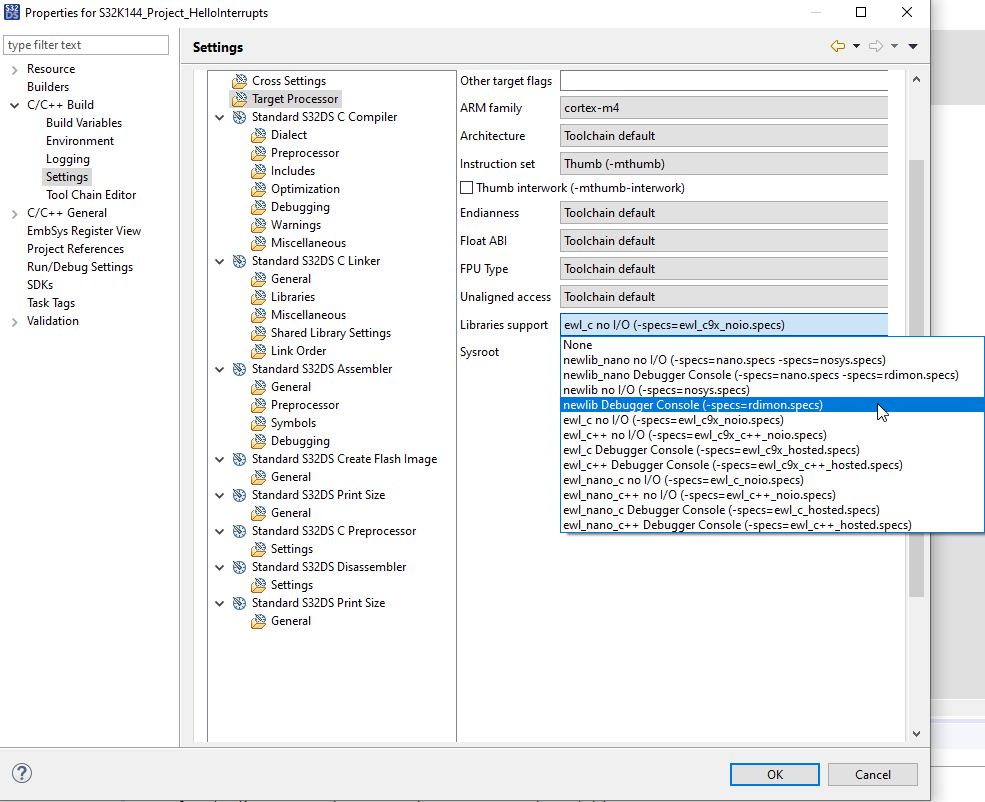Click the Optimization settings icon
Viewport: 985px width, 802px height.
click(259, 189)
